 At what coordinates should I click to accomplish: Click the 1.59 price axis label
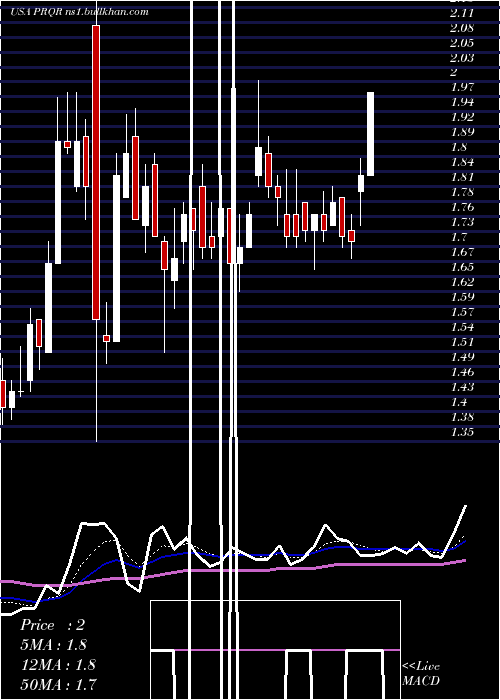tap(462, 297)
